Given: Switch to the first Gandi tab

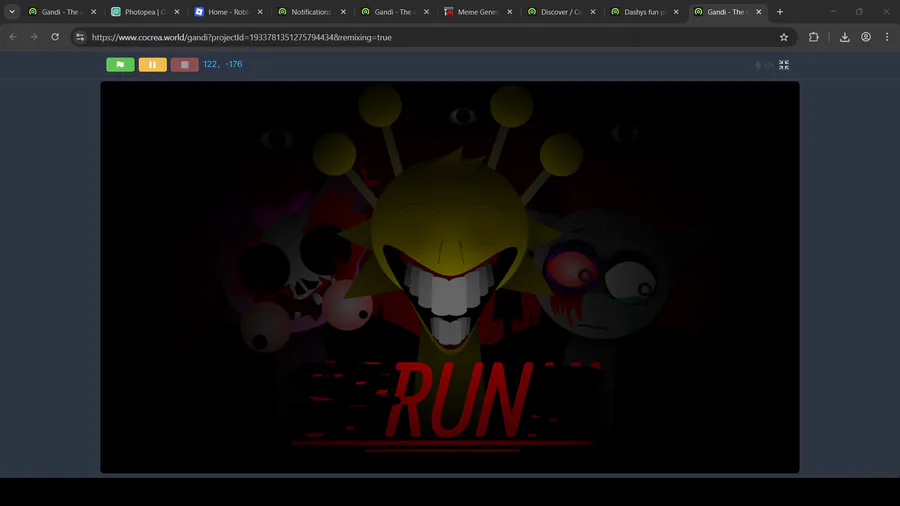Looking at the screenshot, I should 60,11.
